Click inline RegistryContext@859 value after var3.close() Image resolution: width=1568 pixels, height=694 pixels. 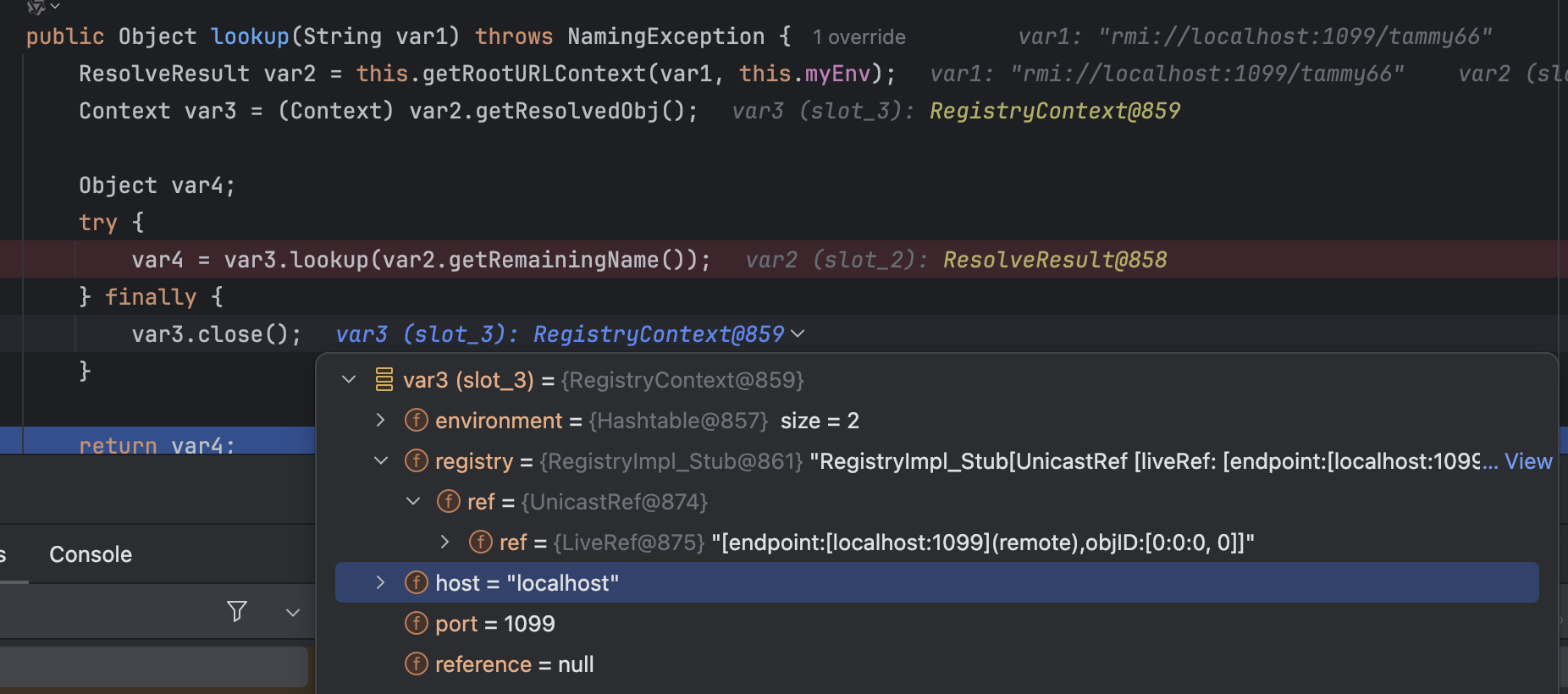point(658,334)
